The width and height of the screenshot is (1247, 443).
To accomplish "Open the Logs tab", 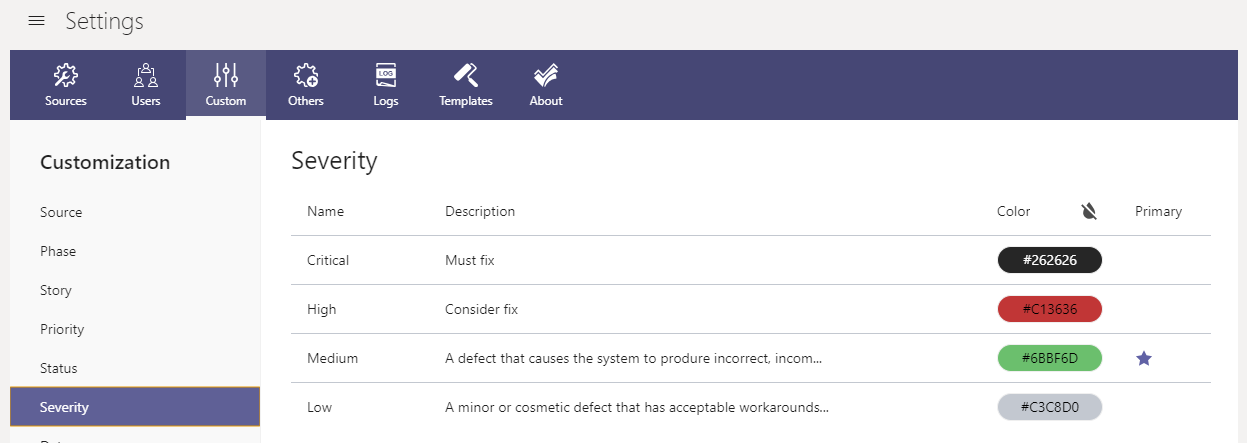I will click(386, 85).
